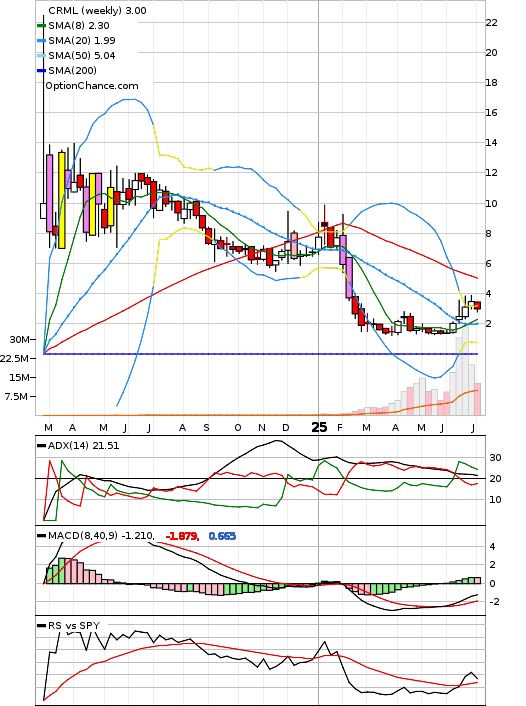Click the bold 25 year marker on time axis
This screenshot has width=526, height=706.
pyautogui.click(x=319, y=427)
